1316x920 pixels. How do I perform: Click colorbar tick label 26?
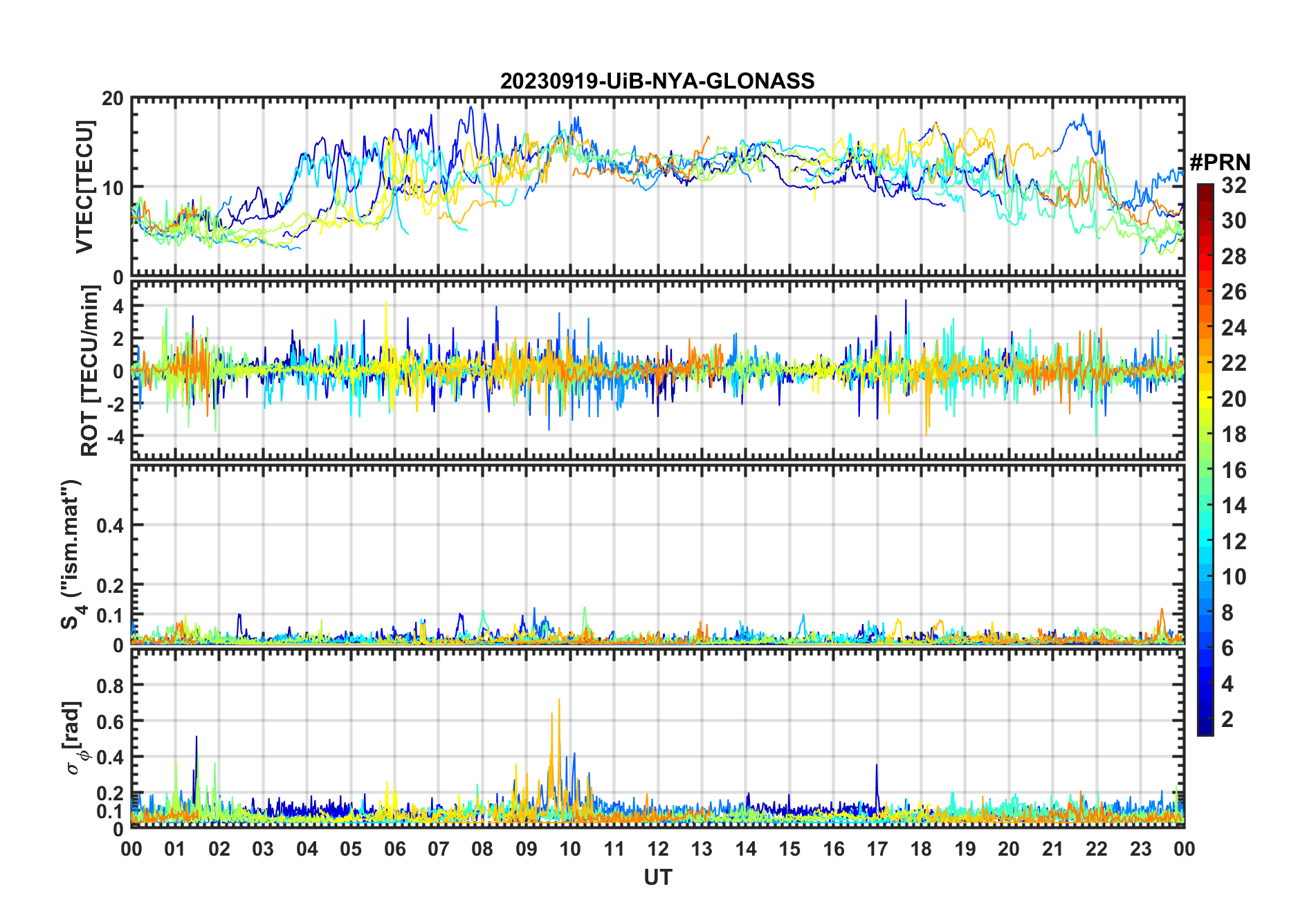pos(1234,292)
